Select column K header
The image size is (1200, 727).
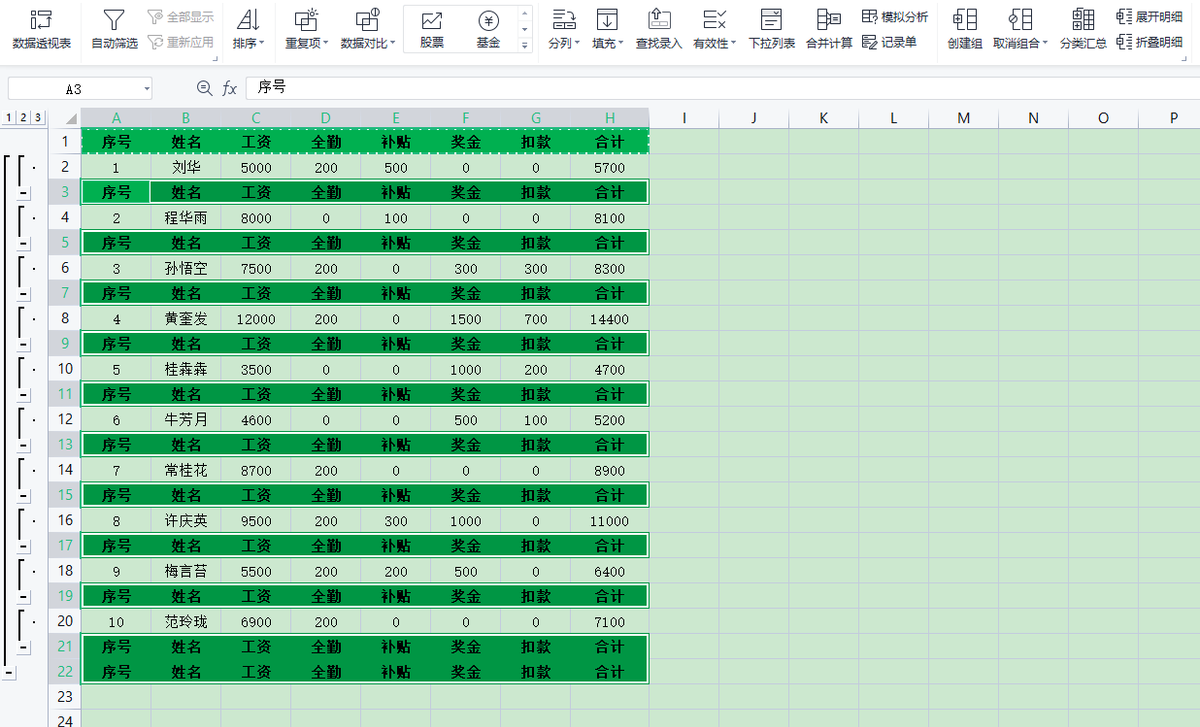coord(824,118)
